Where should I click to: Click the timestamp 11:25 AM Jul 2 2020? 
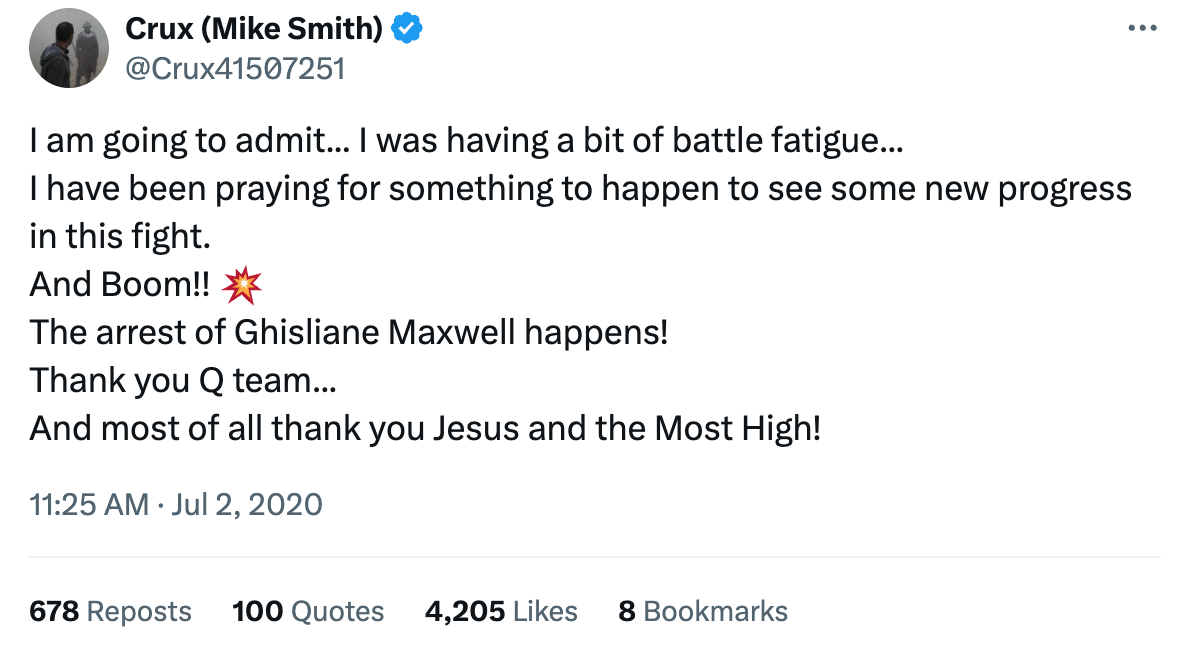175,505
